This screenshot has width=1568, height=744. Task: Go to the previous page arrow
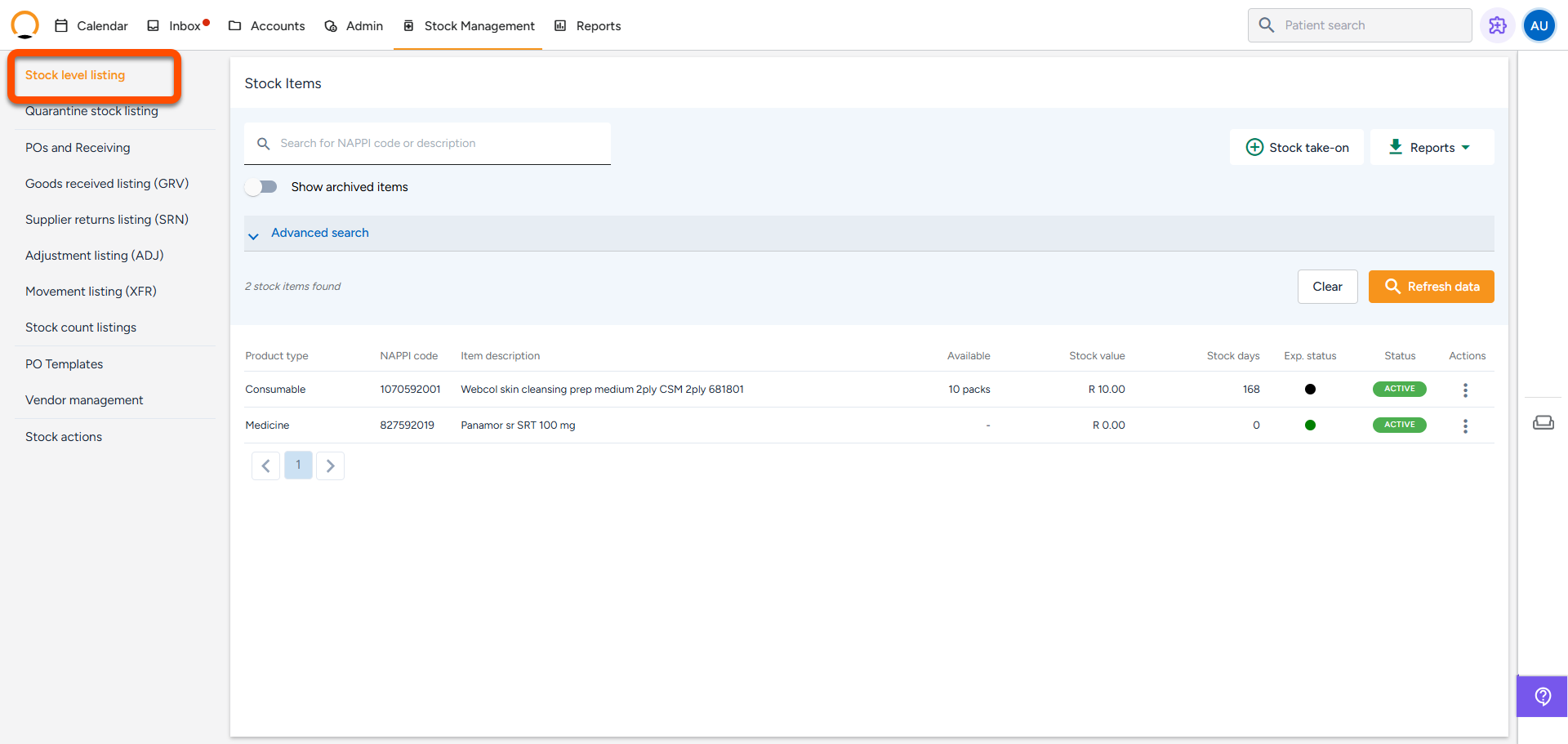265,466
